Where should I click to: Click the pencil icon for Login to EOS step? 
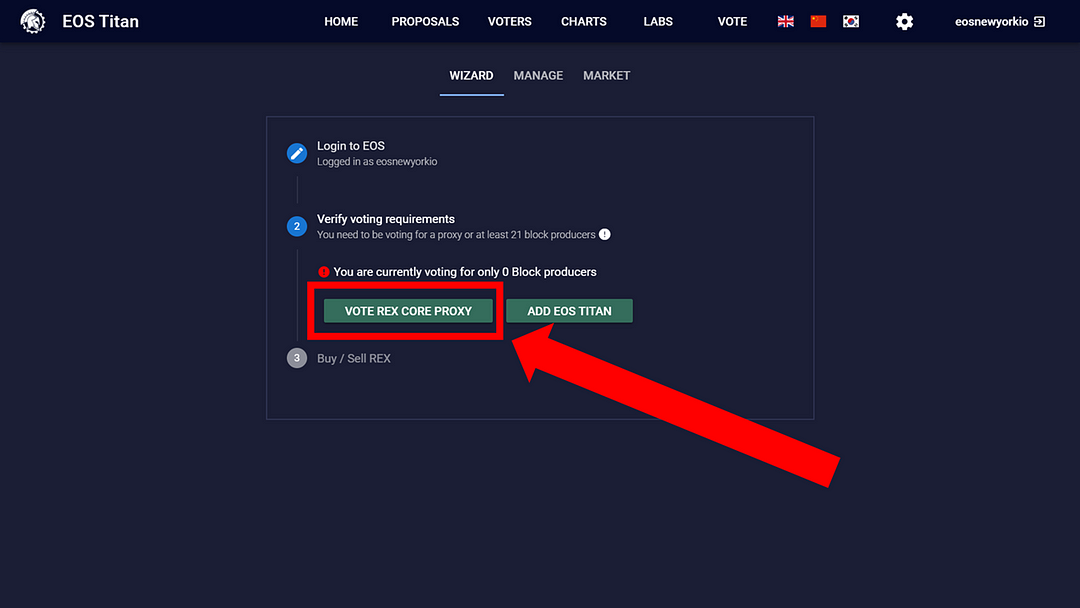click(297, 153)
